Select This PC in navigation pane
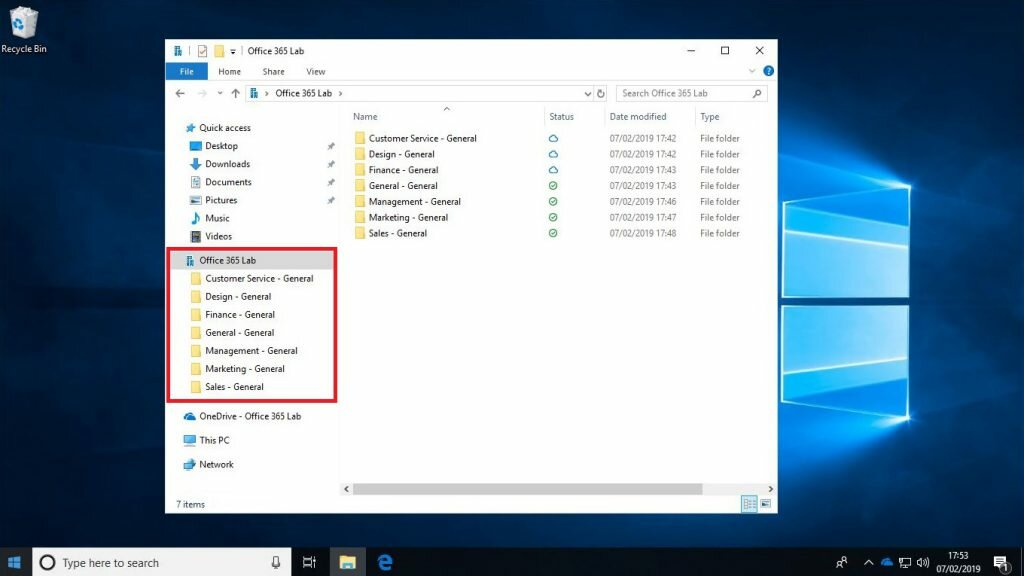The image size is (1024, 576). coord(214,441)
